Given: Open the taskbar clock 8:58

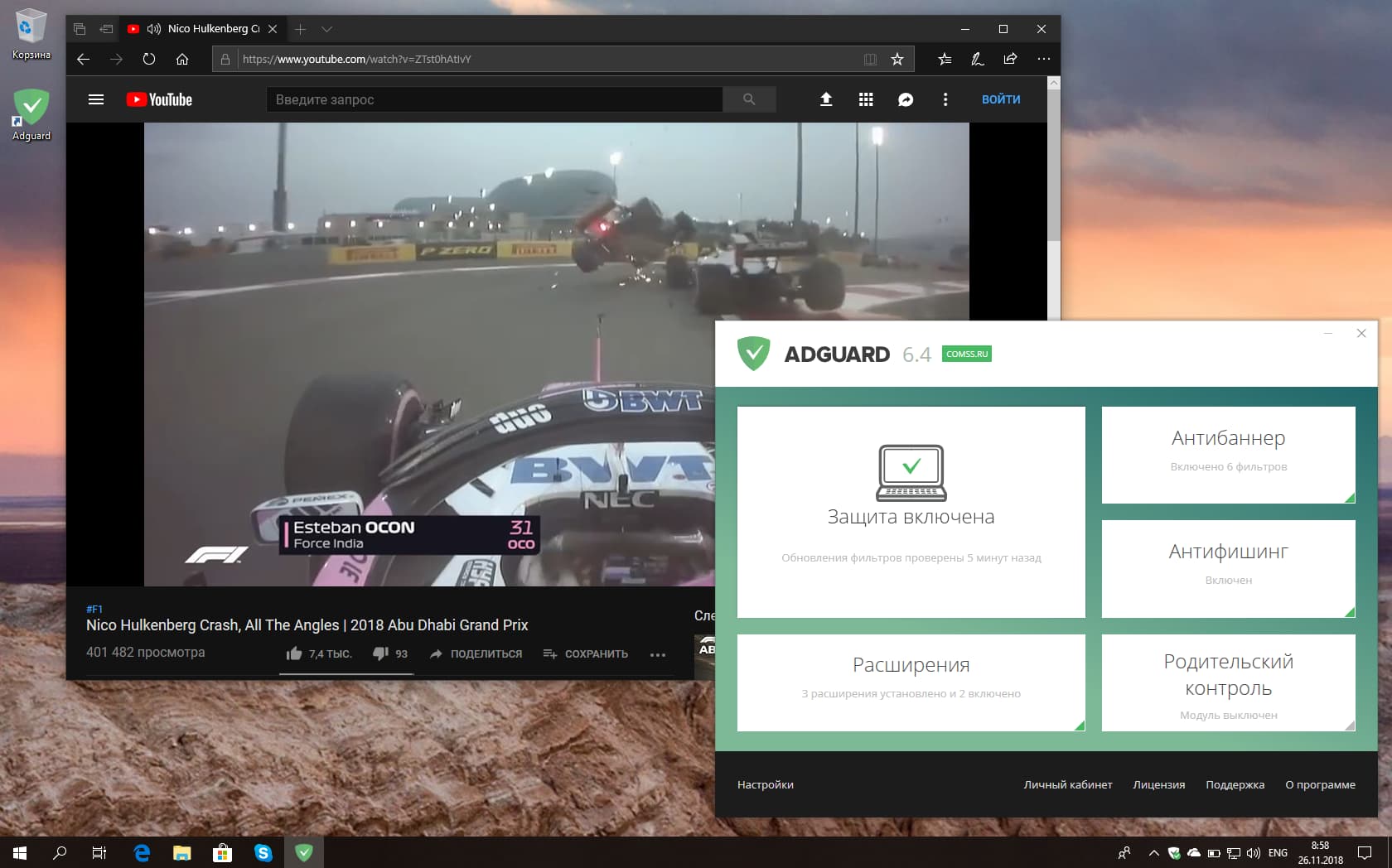Looking at the screenshot, I should point(1320,852).
